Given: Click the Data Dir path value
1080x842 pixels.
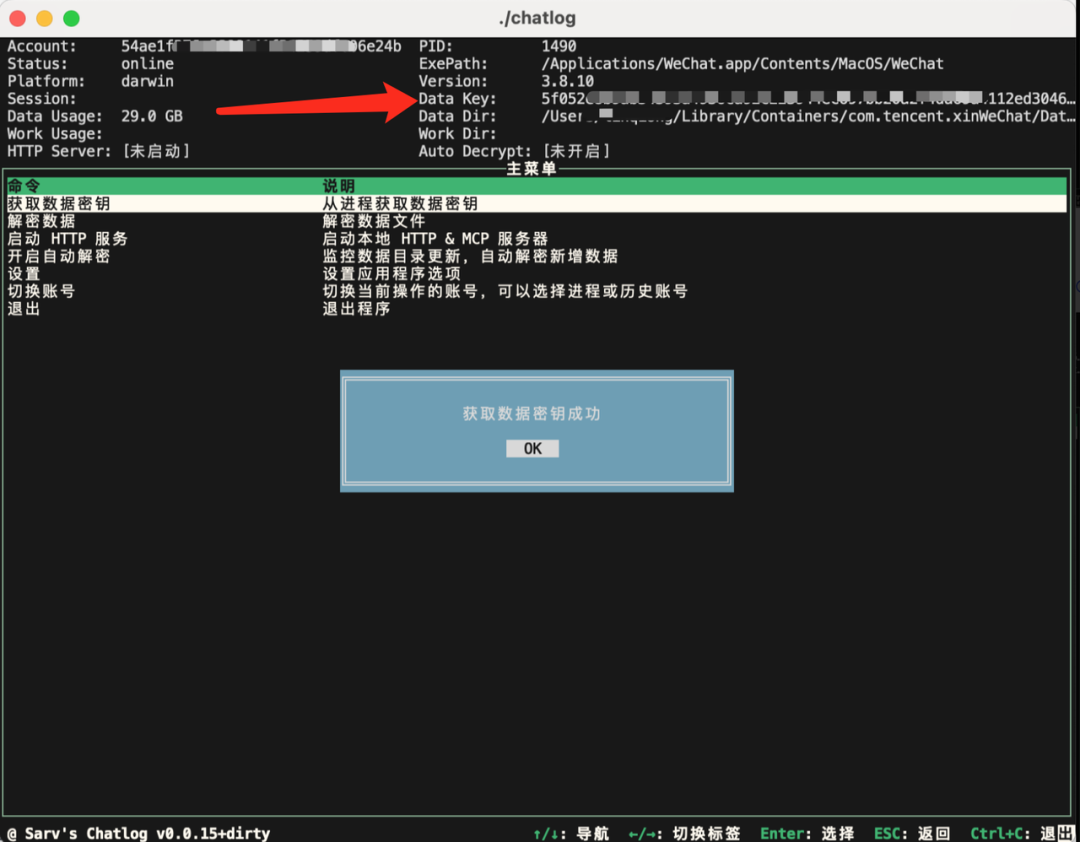Looking at the screenshot, I should tap(808, 116).
